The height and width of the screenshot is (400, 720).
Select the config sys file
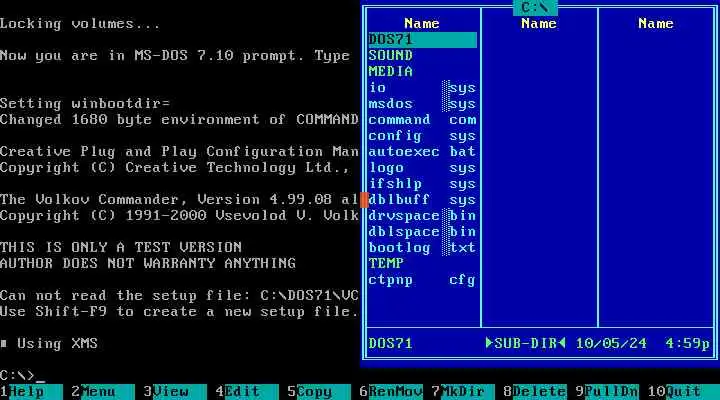click(422, 136)
